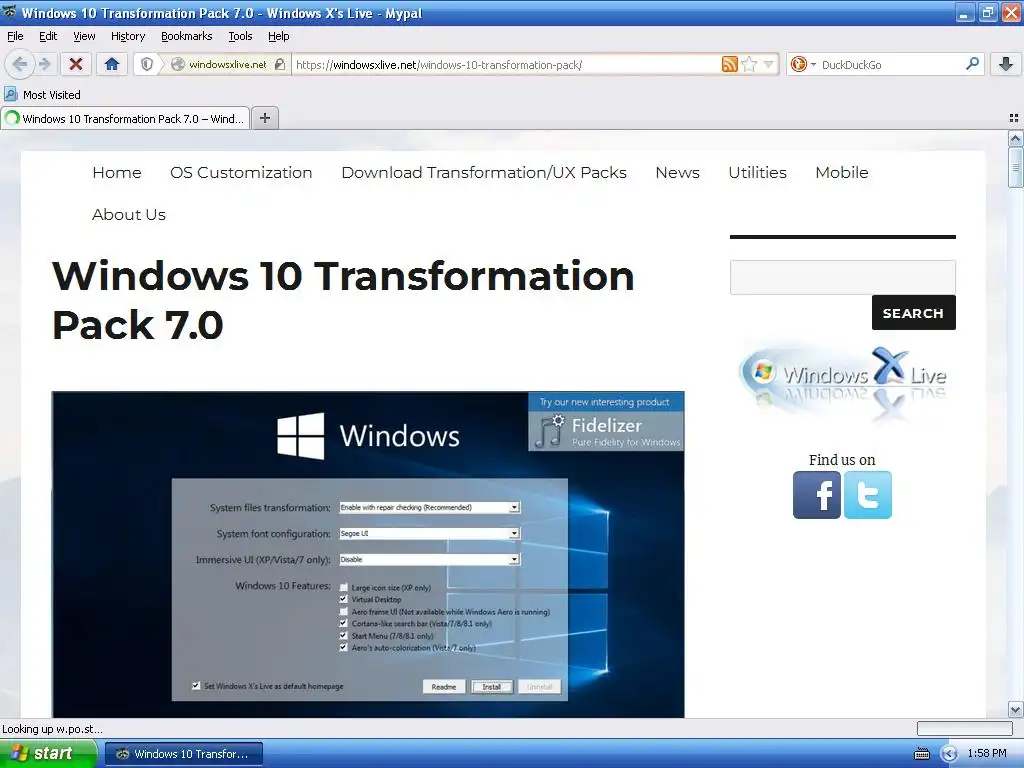Open DuckDuckGo search engine selector

(803, 64)
